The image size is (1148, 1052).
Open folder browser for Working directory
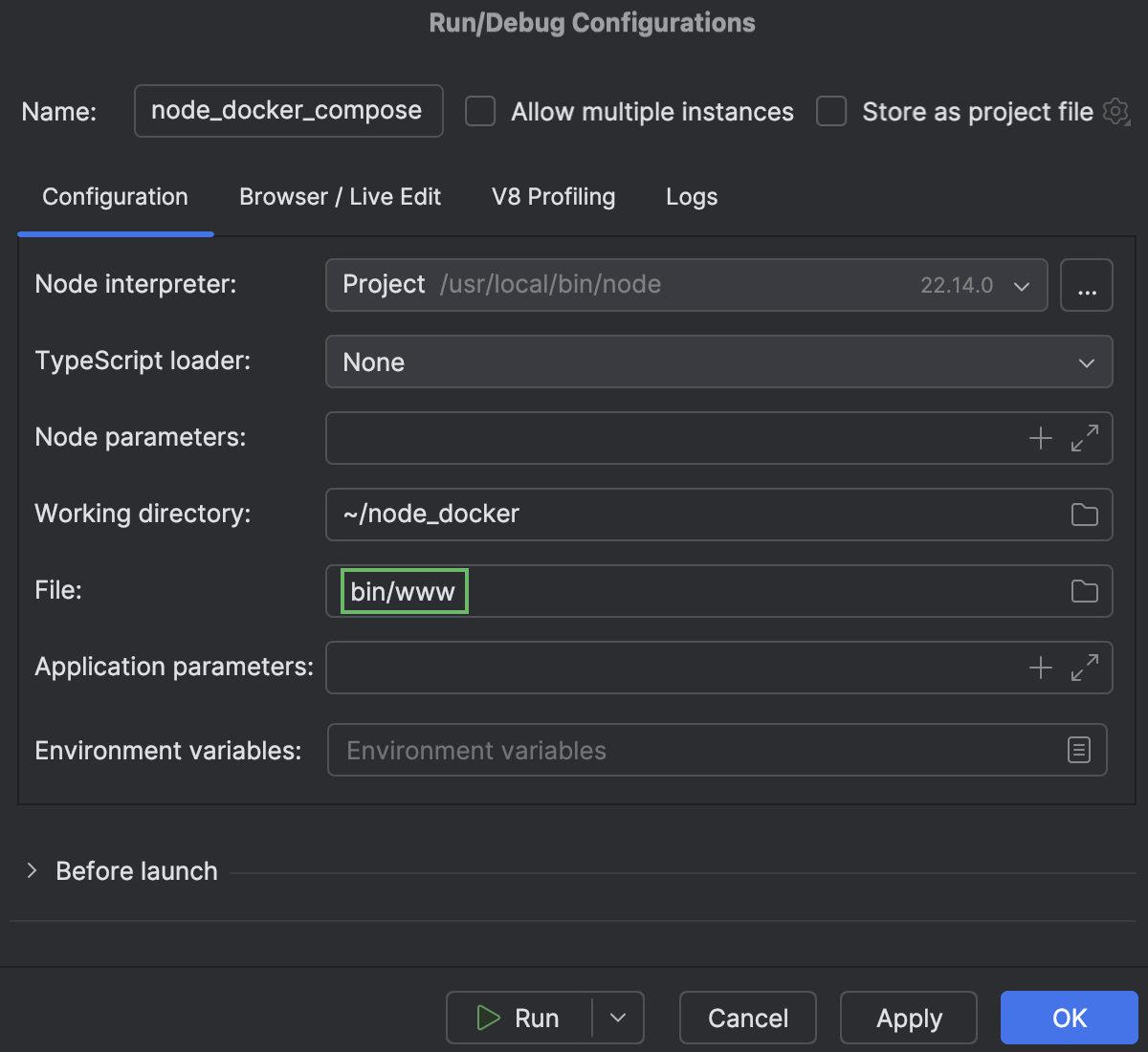coord(1085,515)
